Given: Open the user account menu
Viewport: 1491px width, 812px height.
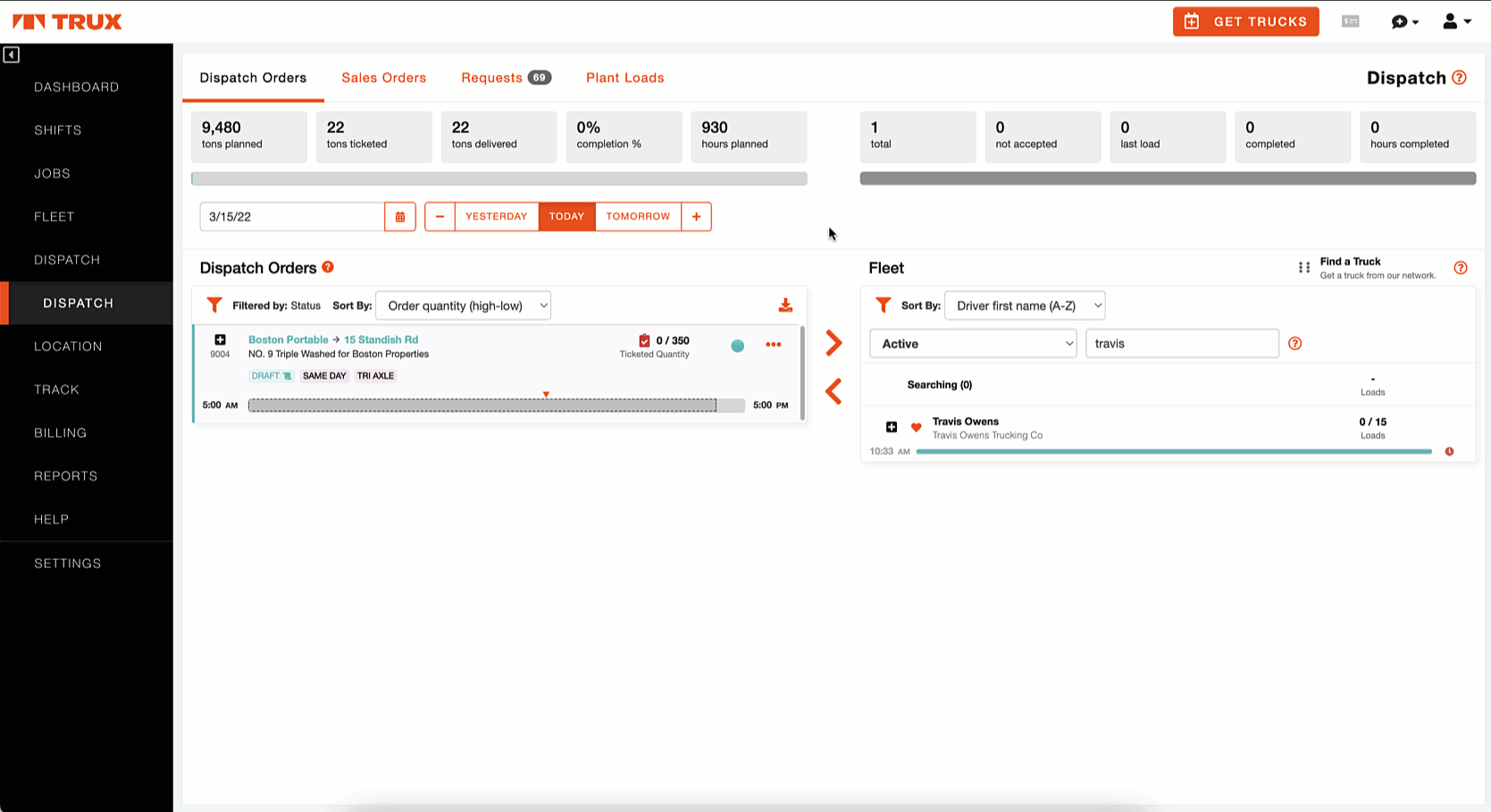Looking at the screenshot, I should point(1456,21).
